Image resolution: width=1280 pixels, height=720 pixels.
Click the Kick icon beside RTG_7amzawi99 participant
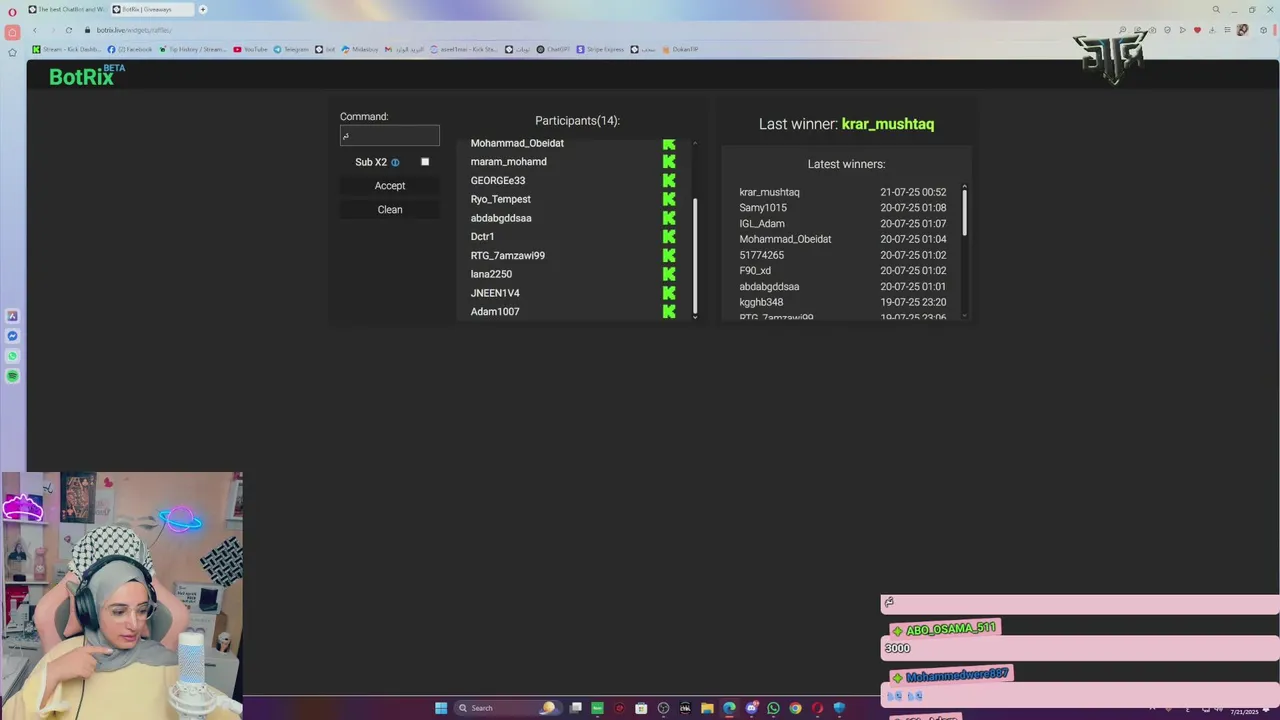click(669, 255)
